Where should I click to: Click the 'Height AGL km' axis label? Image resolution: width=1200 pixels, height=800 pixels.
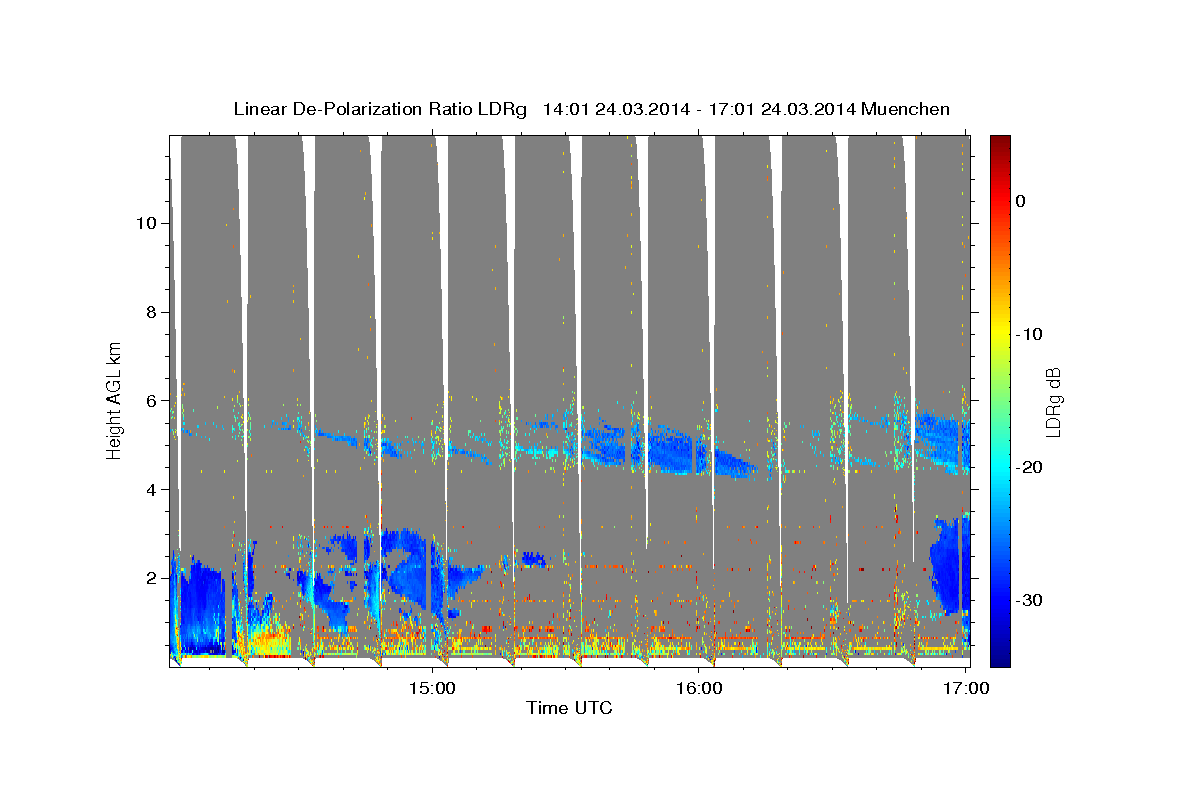tap(115, 400)
